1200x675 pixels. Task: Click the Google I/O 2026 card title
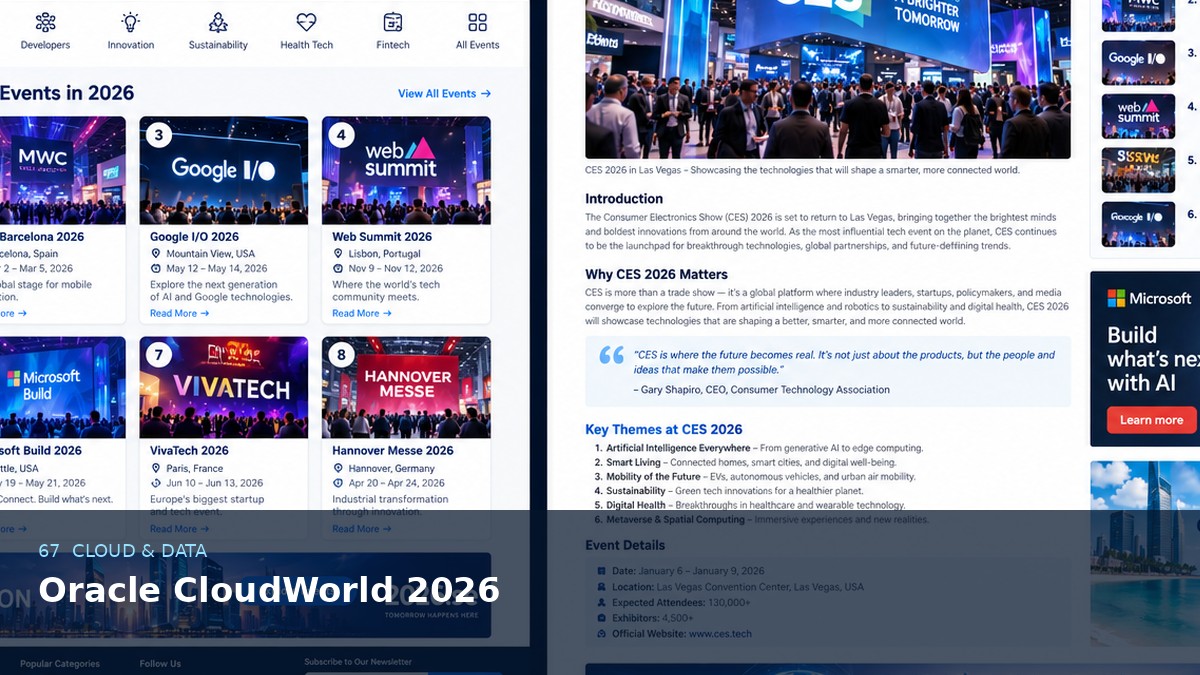pos(194,237)
